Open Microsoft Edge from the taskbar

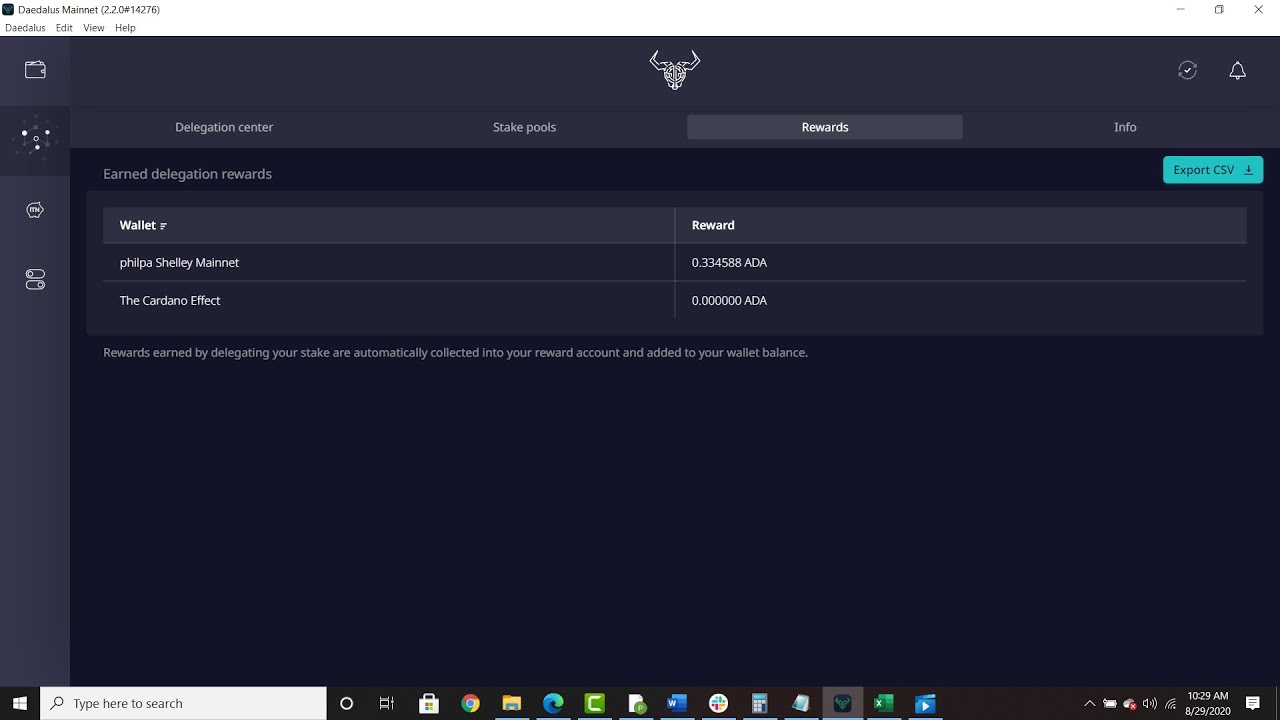[x=553, y=703]
